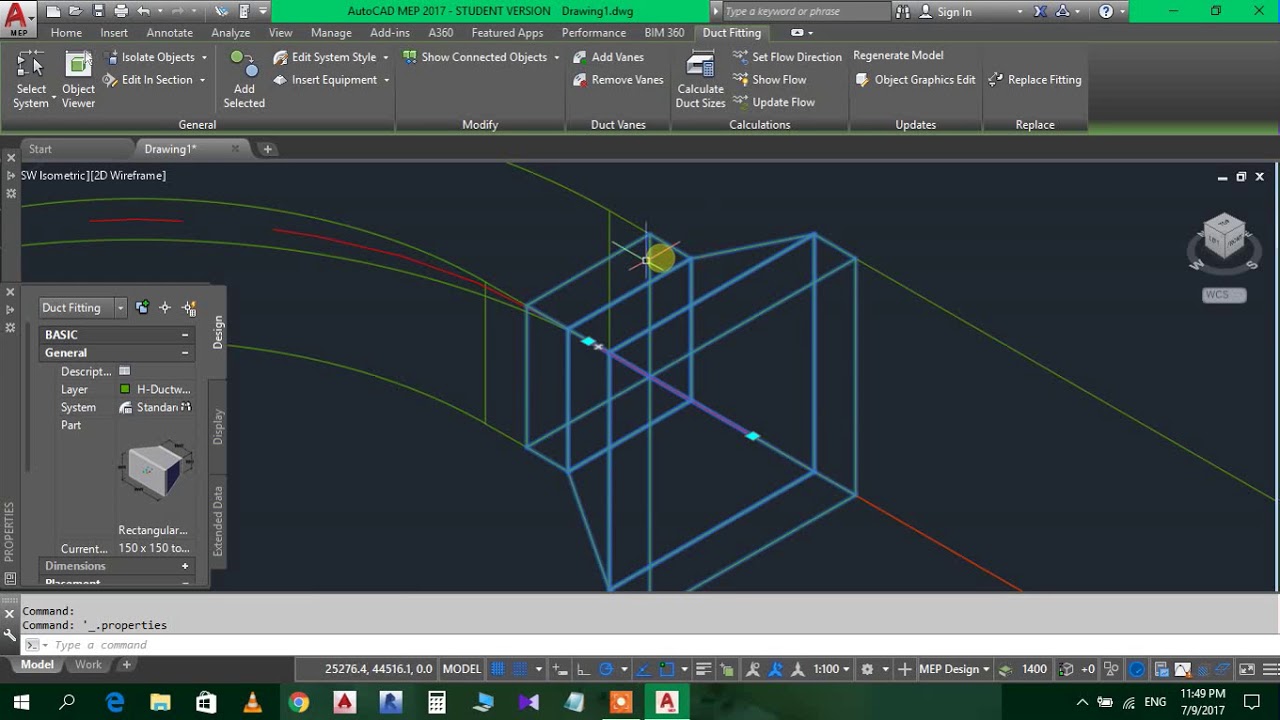1280x720 pixels.
Task: Open Isolate Objects dropdown
Action: point(204,58)
